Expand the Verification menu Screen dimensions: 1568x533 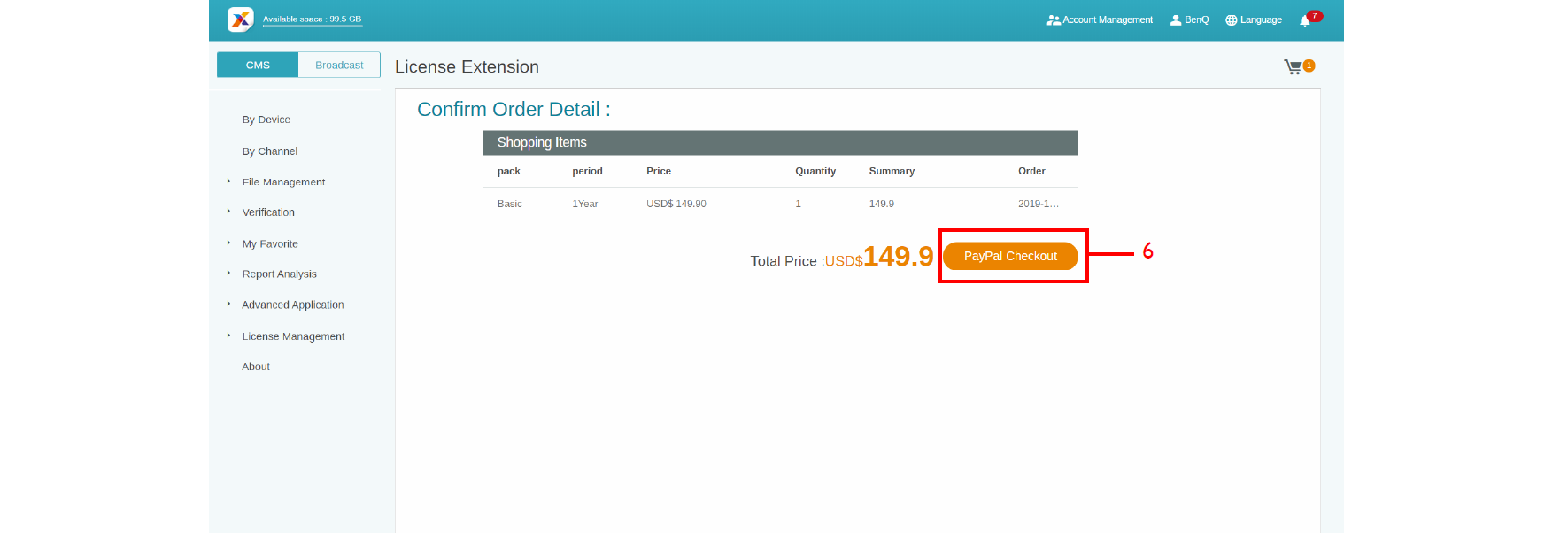coord(268,212)
